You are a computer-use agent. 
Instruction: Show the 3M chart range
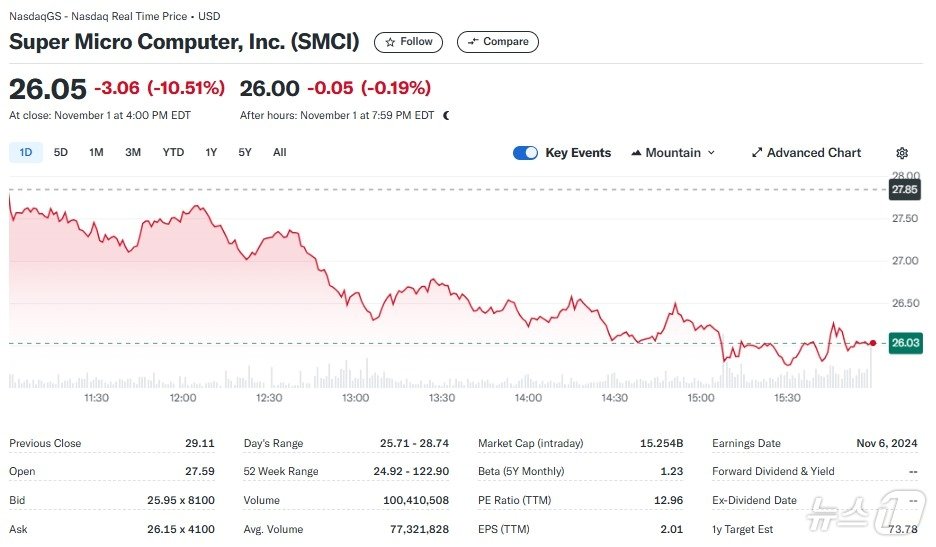tap(133, 152)
